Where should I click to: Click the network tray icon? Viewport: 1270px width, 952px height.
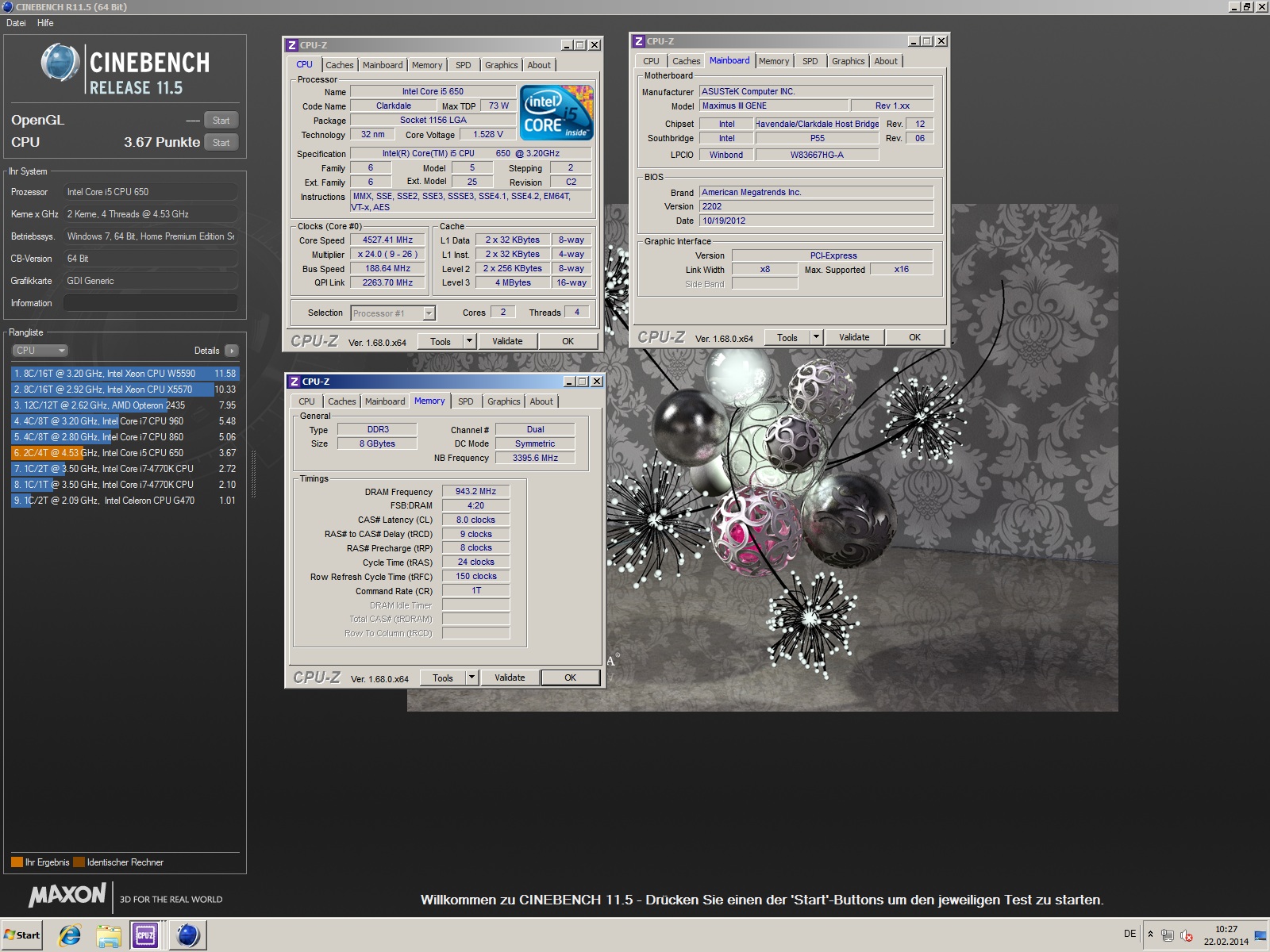[x=1167, y=935]
